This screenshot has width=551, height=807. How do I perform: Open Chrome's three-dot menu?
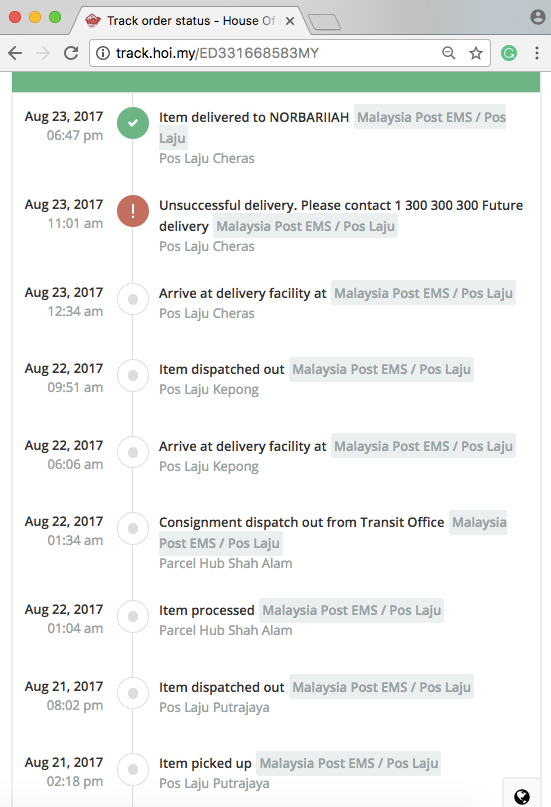click(x=537, y=53)
